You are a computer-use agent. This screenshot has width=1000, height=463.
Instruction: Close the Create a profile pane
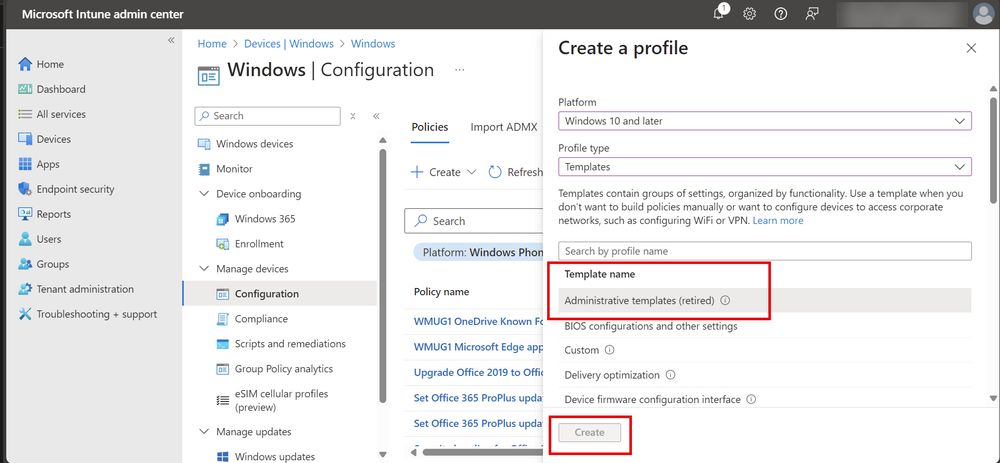click(x=971, y=48)
